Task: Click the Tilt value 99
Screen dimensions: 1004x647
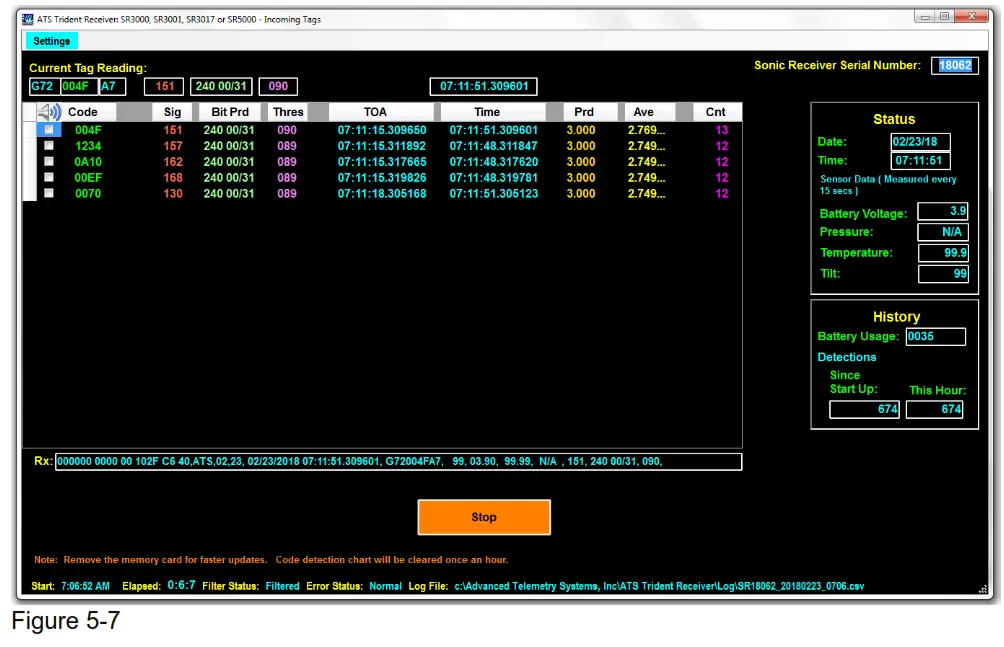Action: (943, 274)
